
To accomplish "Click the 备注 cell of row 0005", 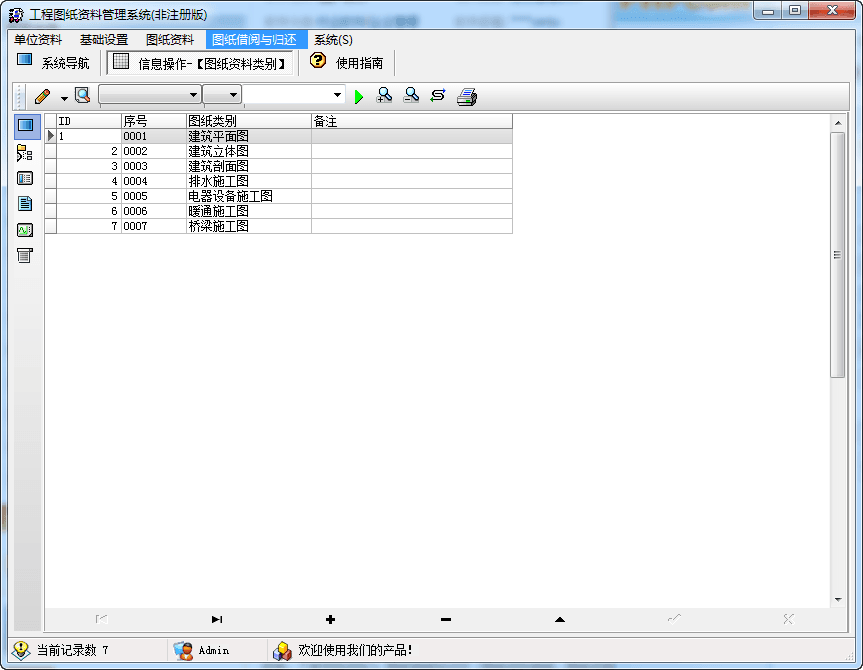I will point(412,196).
